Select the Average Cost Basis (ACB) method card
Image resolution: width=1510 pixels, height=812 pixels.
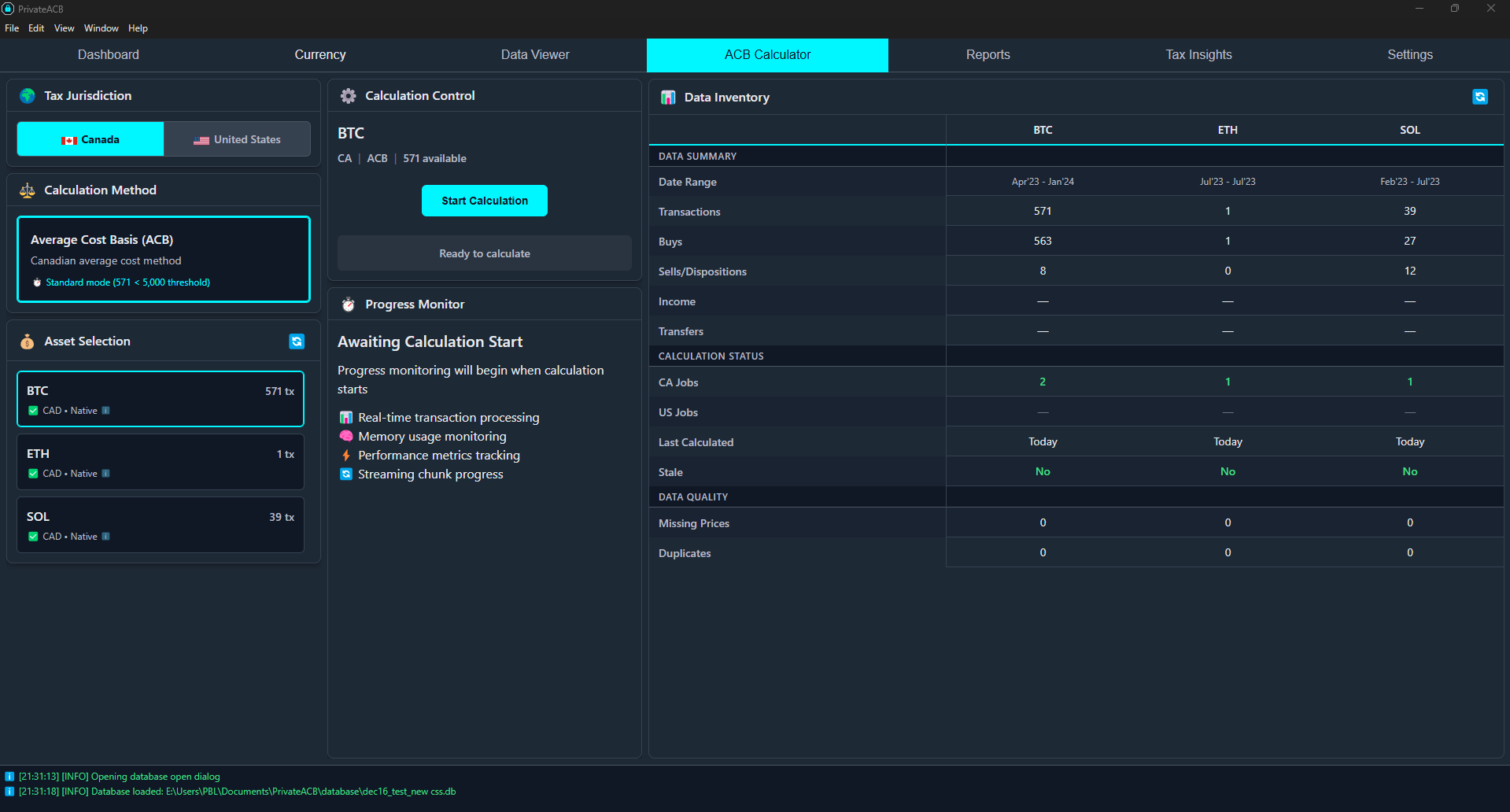point(163,259)
